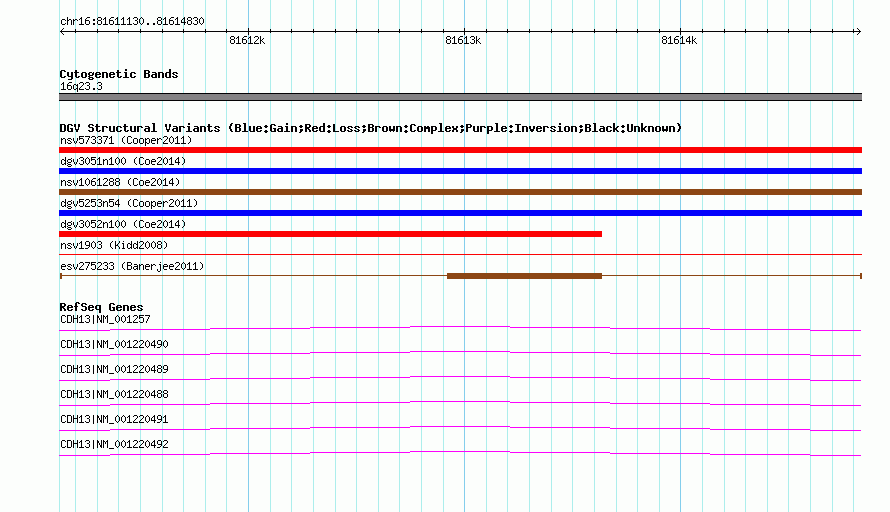Open variant label dgv3051n100 (Coe2014)
890x512 pixels.
[x=123, y=161]
